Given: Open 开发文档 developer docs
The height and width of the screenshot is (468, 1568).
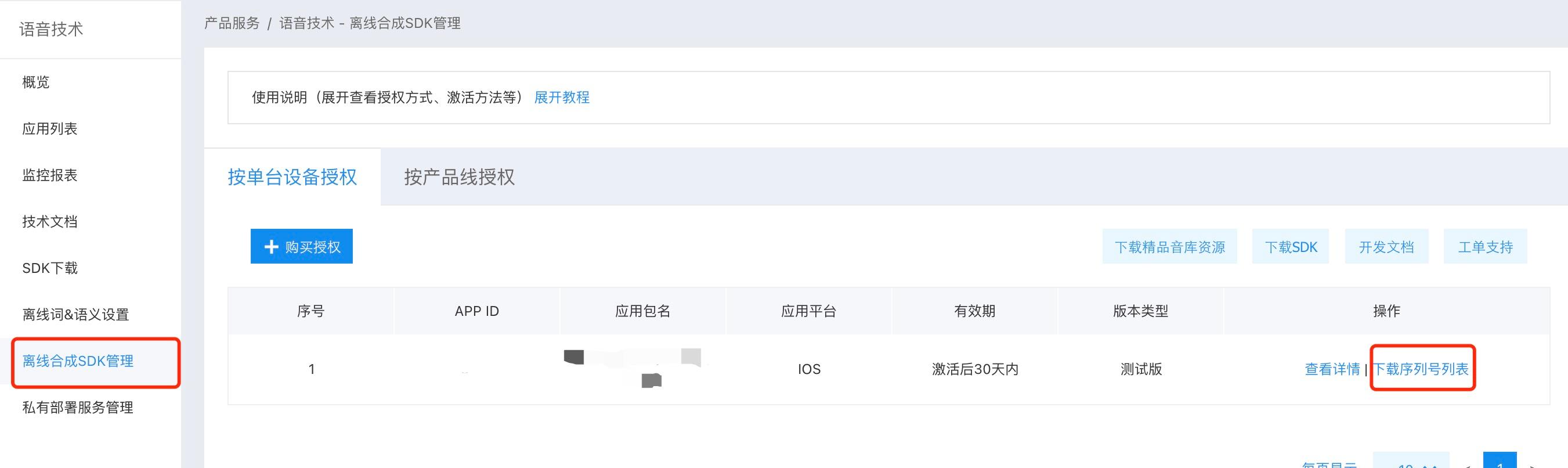Looking at the screenshot, I should tap(1386, 247).
